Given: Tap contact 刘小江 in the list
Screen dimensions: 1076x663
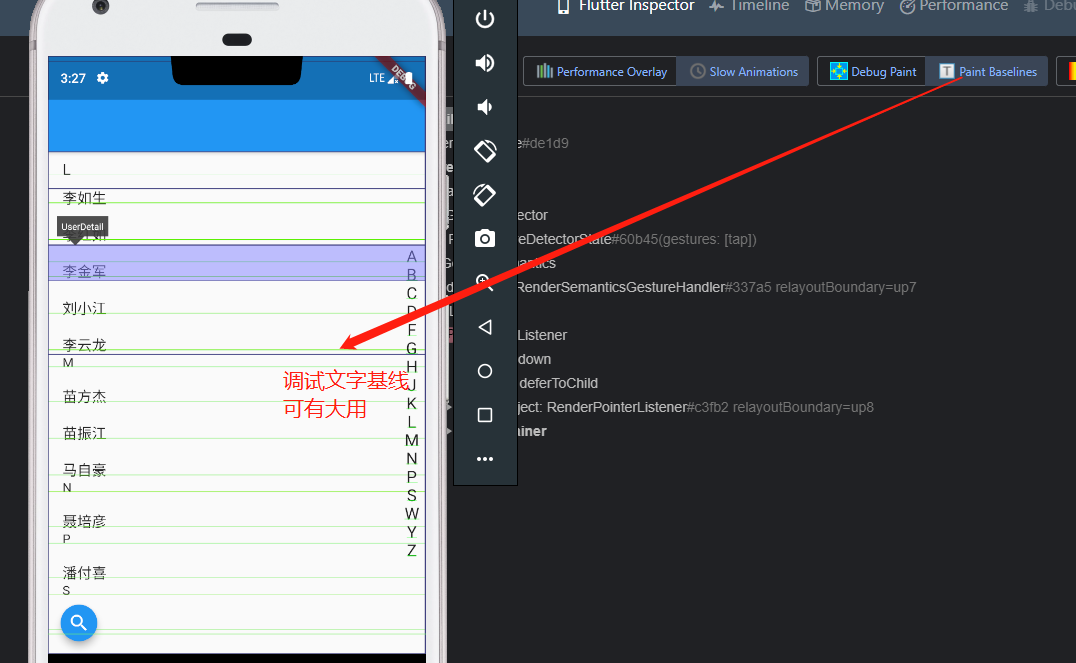Looking at the screenshot, I should click(83, 307).
